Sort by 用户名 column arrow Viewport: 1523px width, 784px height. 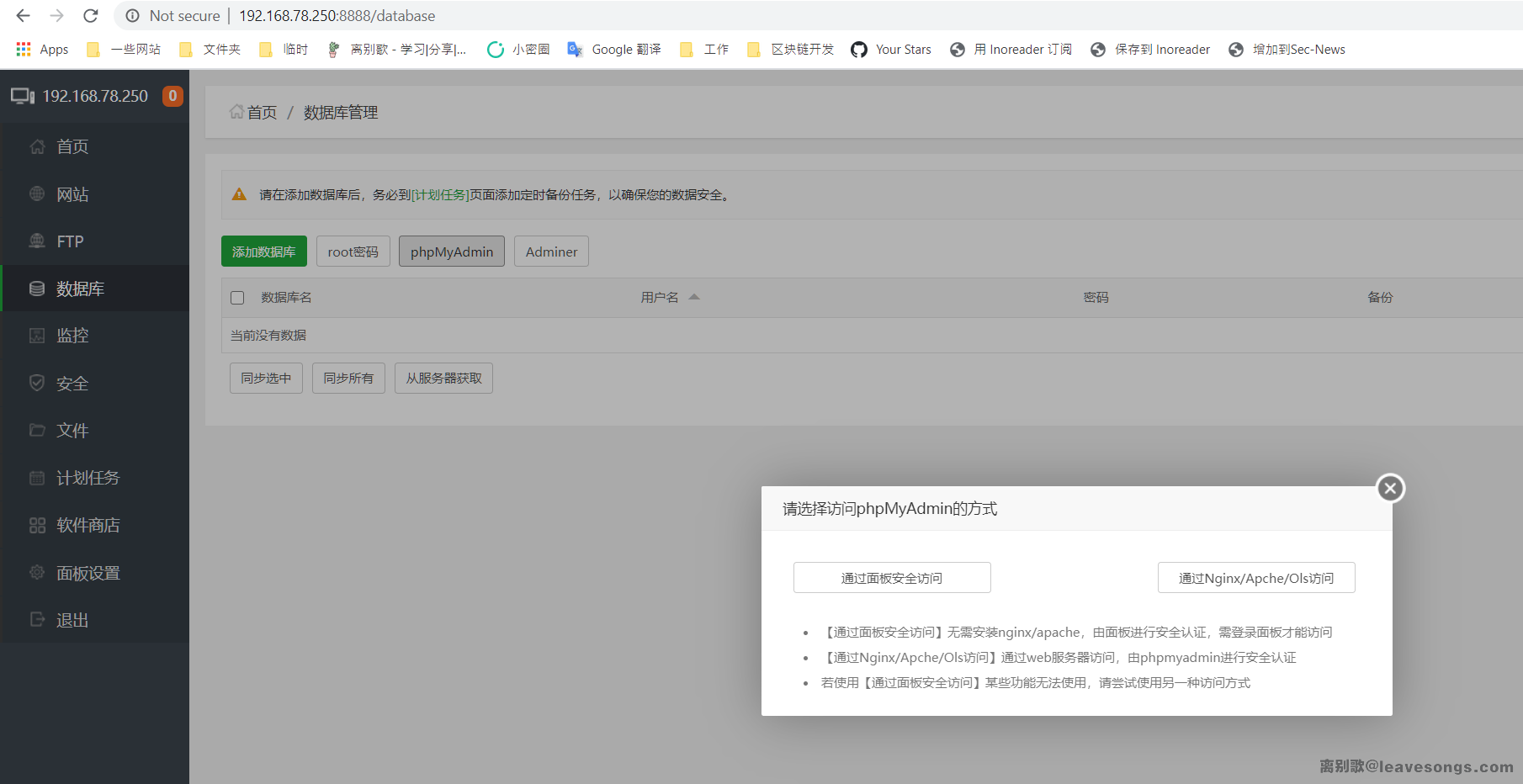[694, 297]
